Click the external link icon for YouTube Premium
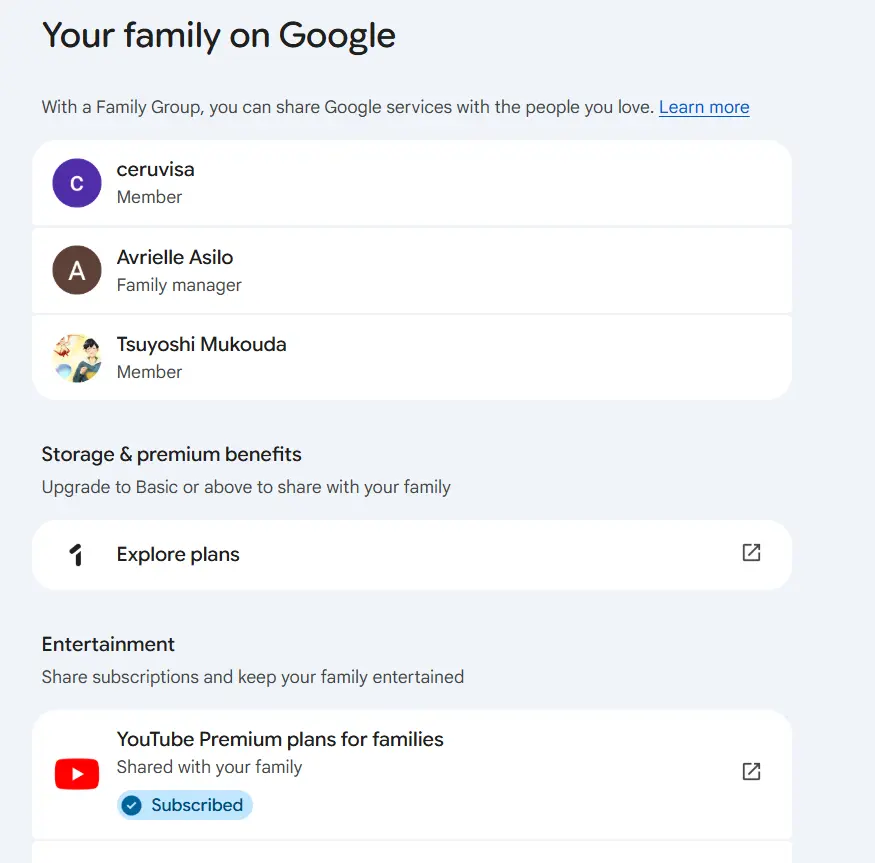 pyautogui.click(x=751, y=771)
